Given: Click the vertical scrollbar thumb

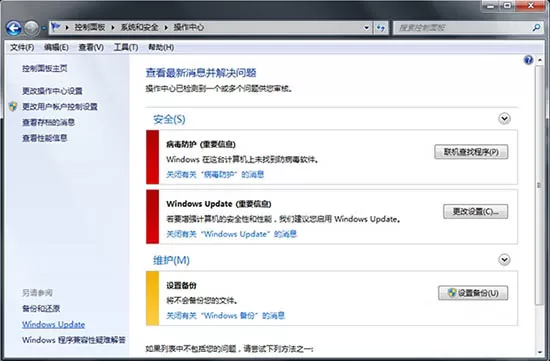Looking at the screenshot, I should click(x=539, y=185).
